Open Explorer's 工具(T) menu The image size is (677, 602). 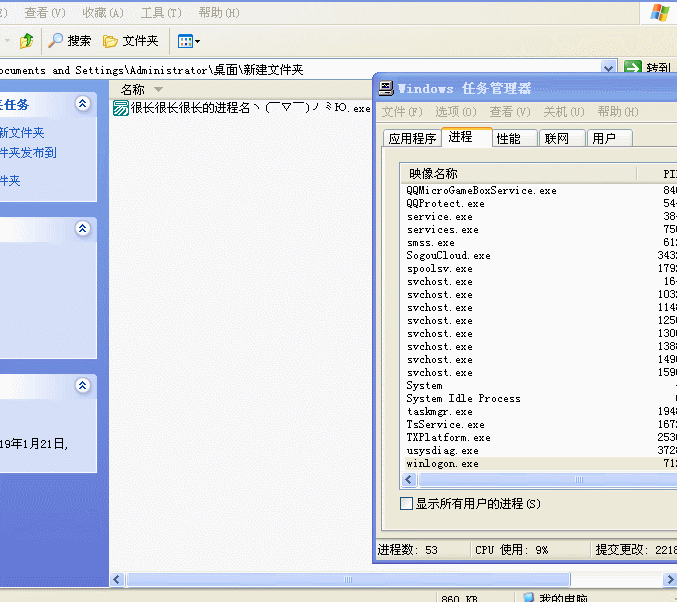[x=161, y=13]
